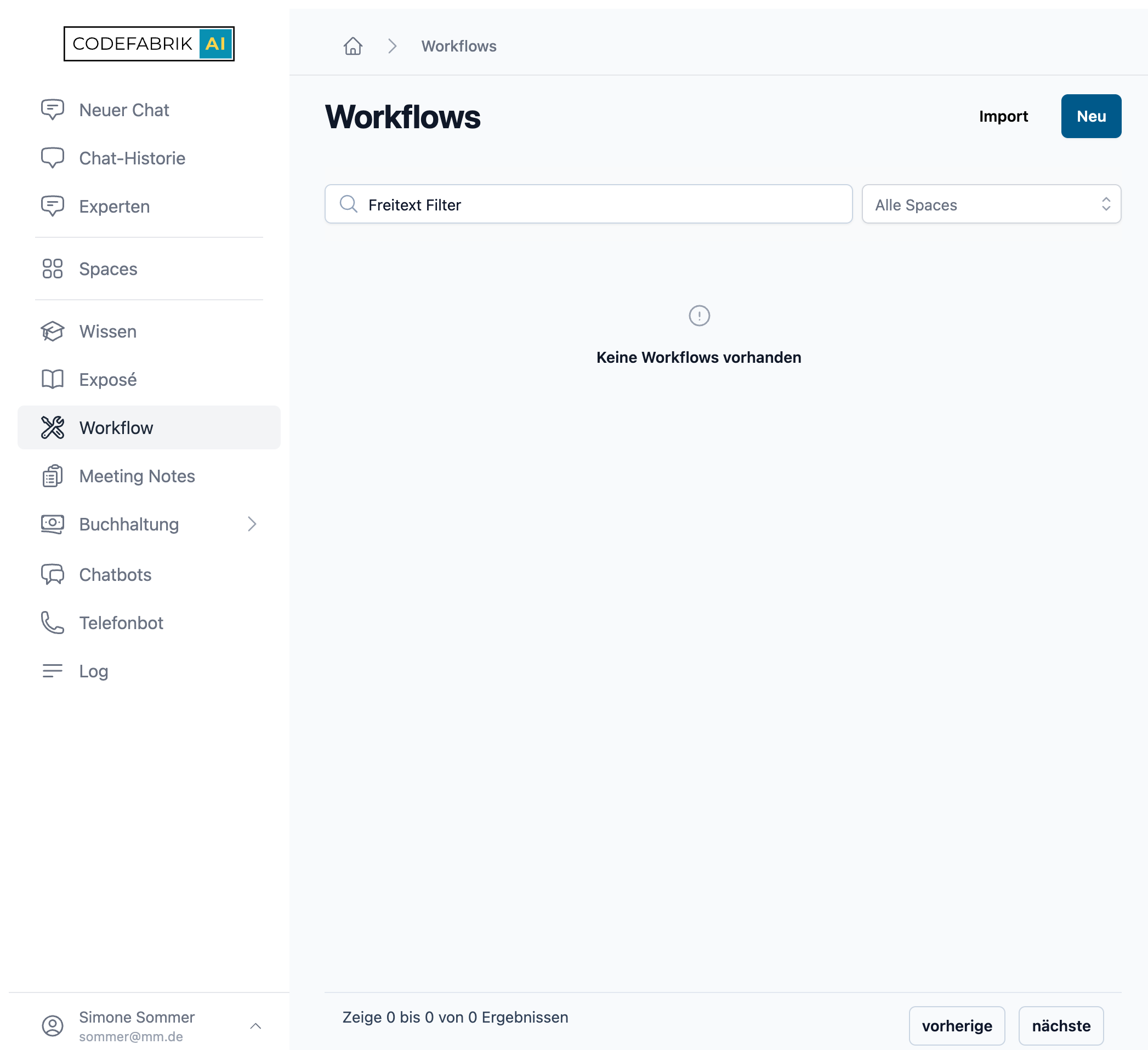Screen dimensions: 1148x1050
Task: Click the Meeting Notes clipboard icon
Action: [53, 476]
